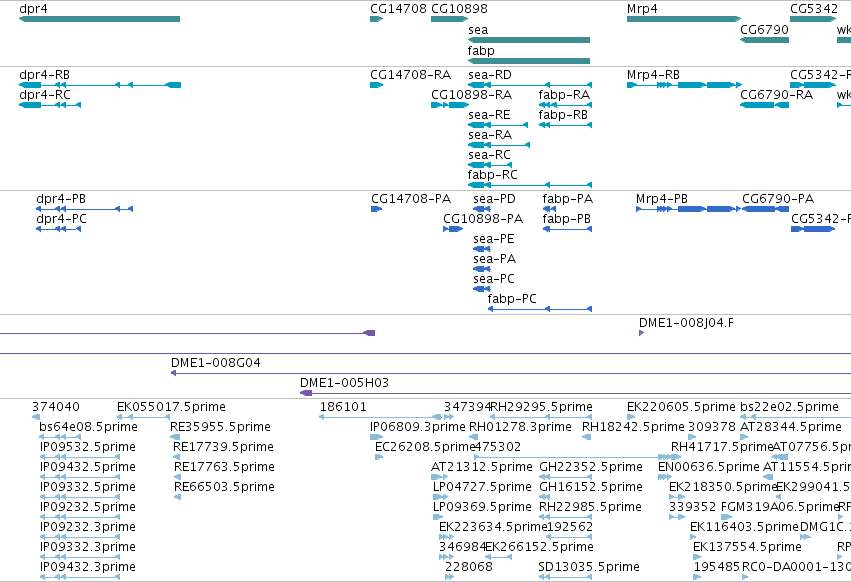Image resolution: width=851 pixels, height=582 pixels.
Task: Click the CG14708-PA protein label
Action: tap(411, 199)
